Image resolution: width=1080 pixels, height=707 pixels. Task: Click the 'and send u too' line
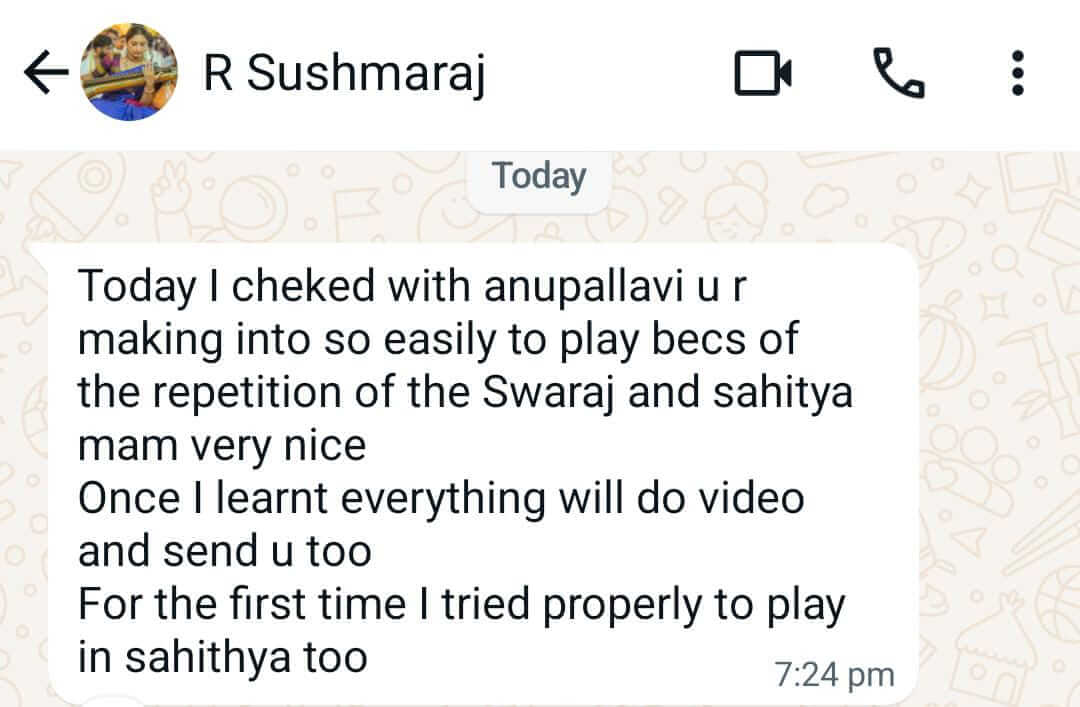point(225,551)
